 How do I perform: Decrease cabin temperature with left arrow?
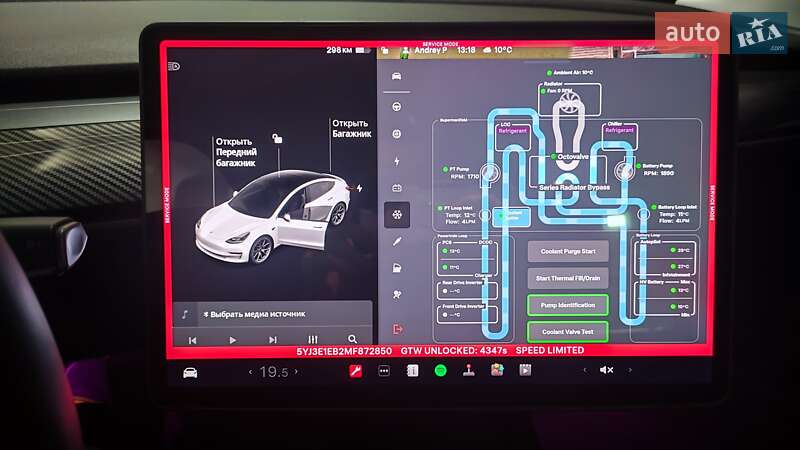pos(250,372)
